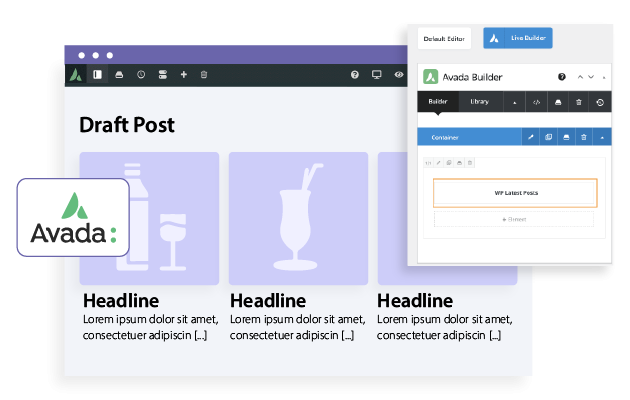Screen dimensions: 630x400
Task: Delete the Container using its trash icon
Action: pos(584,137)
